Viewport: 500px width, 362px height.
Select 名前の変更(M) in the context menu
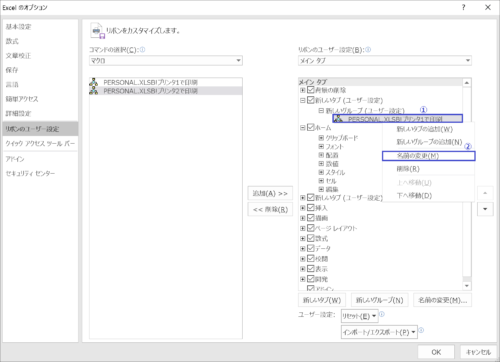click(x=428, y=156)
